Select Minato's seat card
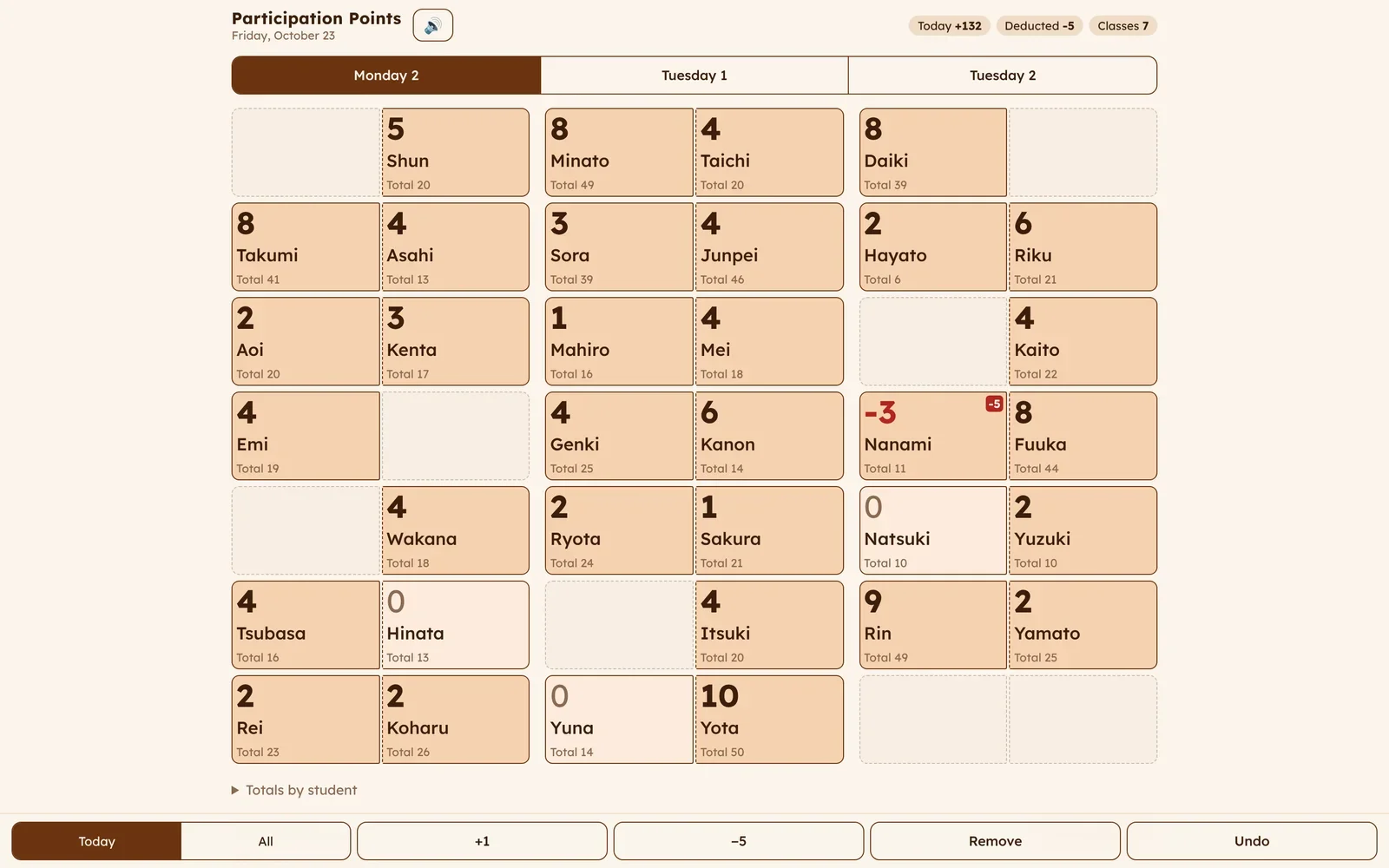The image size is (1389, 868). coord(619,152)
